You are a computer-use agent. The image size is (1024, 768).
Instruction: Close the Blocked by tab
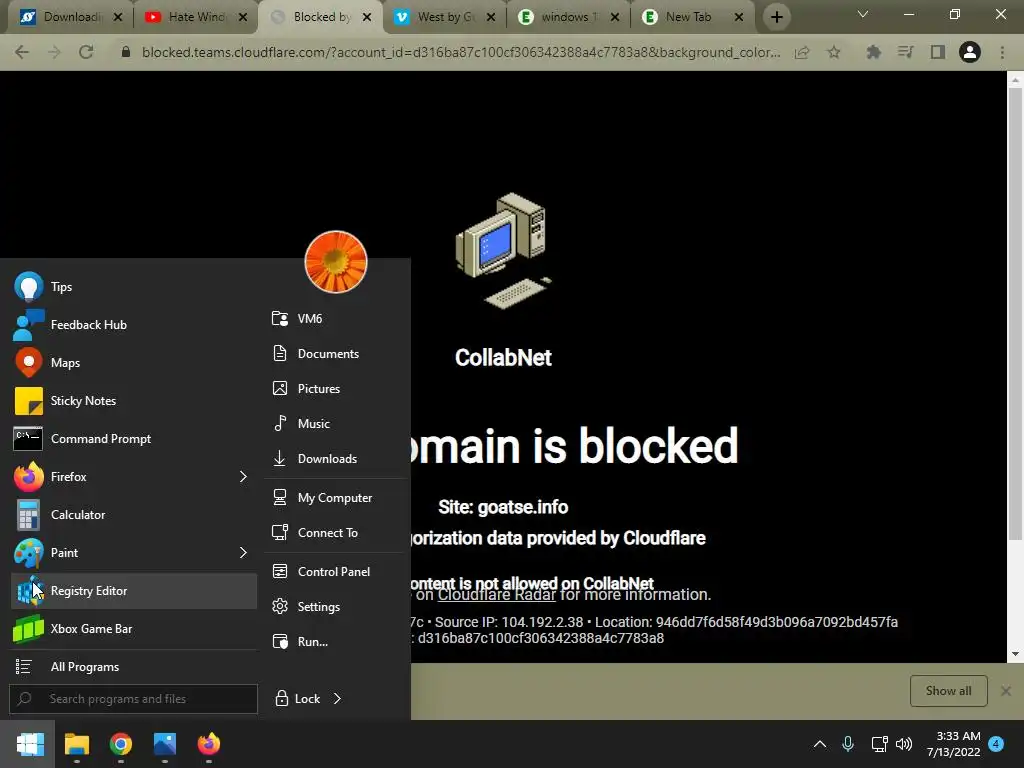coord(367,17)
